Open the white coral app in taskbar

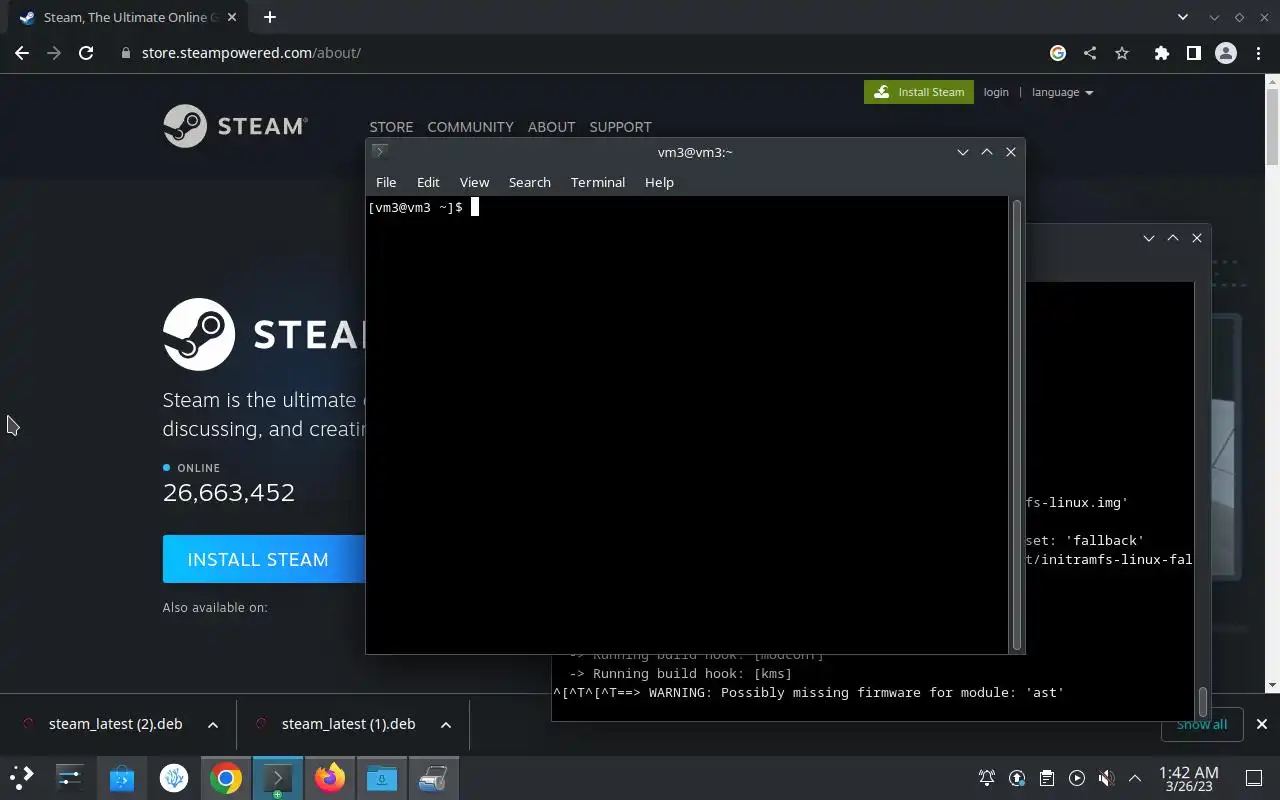[x=174, y=777]
